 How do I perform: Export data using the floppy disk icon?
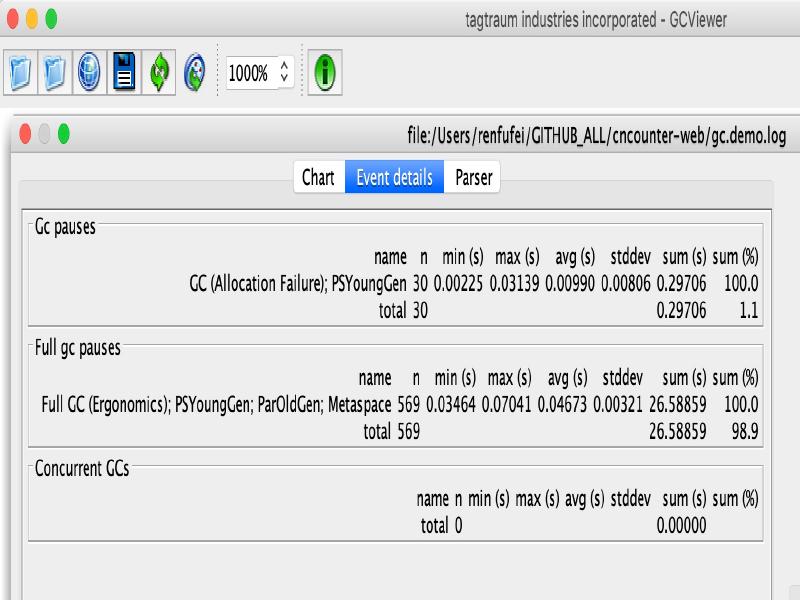(124, 73)
